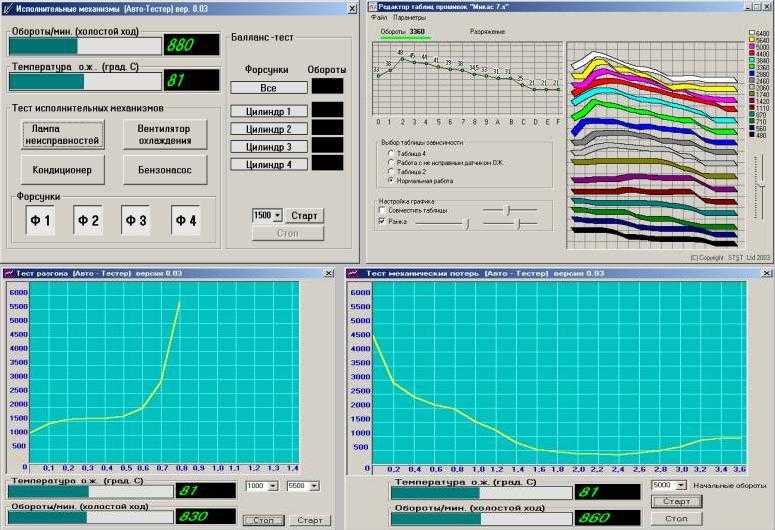The width and height of the screenshot is (775, 530).
Task: Choose Таблица 2 radio button
Action: tap(391, 172)
